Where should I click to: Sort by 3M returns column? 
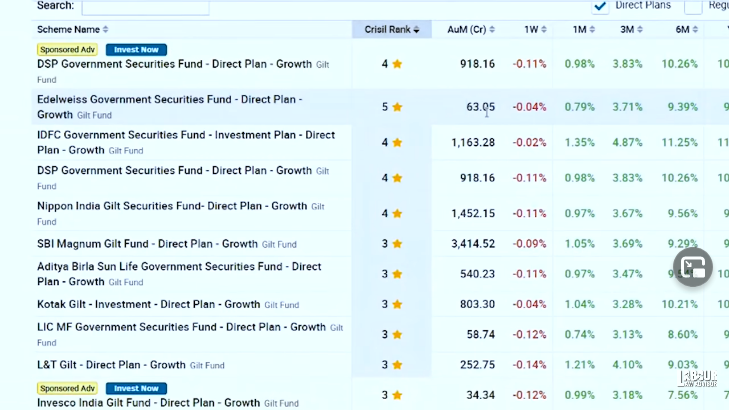[x=631, y=29]
